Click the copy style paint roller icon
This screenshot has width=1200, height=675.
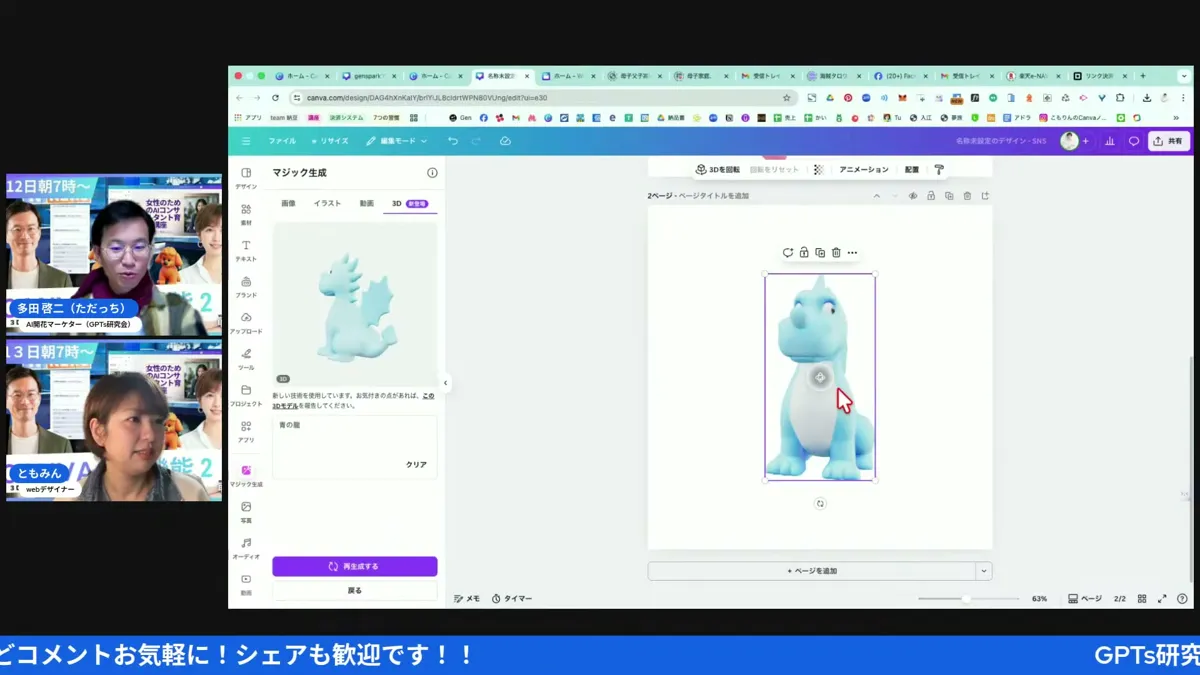coord(939,170)
